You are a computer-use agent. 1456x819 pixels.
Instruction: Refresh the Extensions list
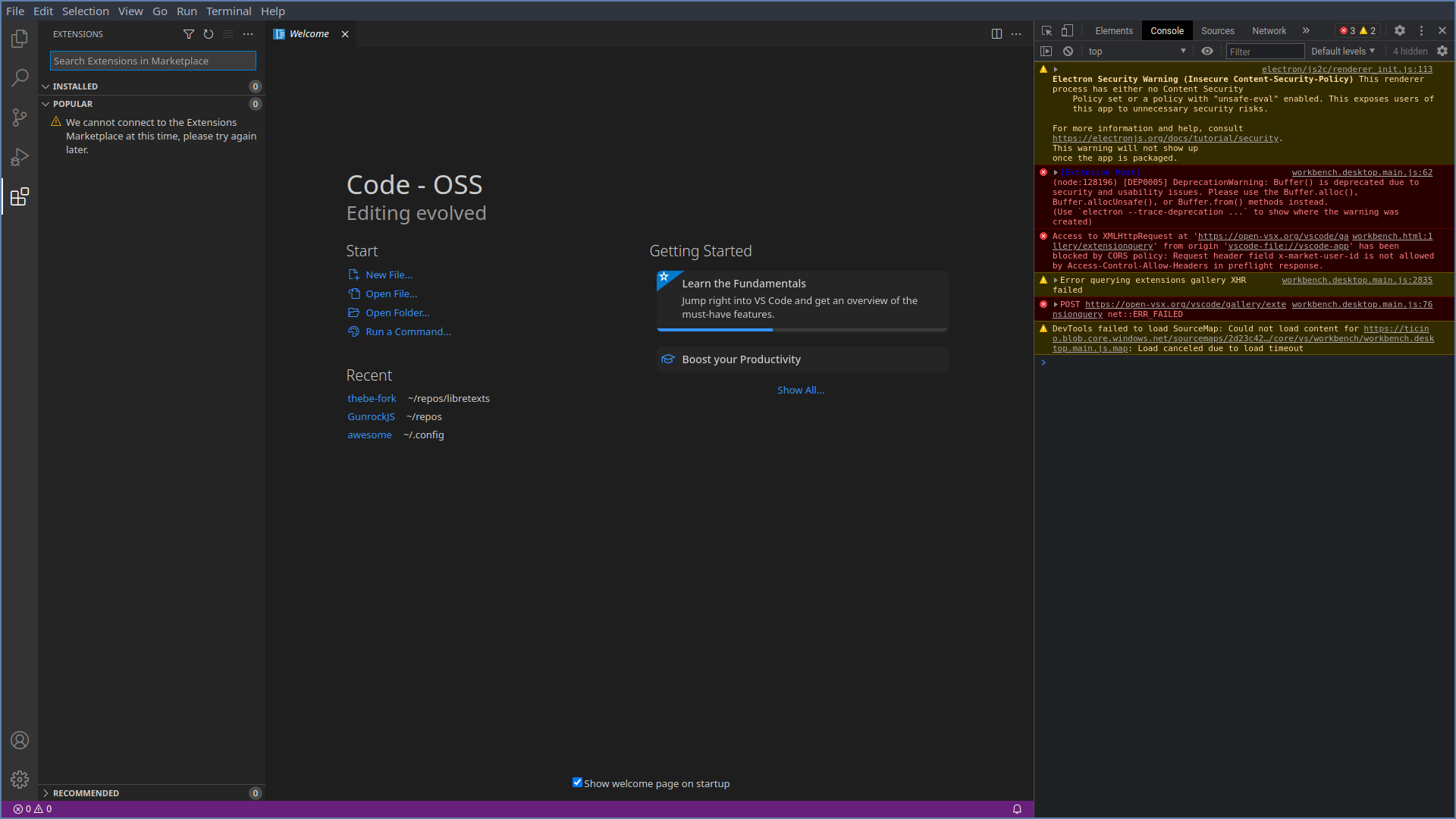pos(208,34)
